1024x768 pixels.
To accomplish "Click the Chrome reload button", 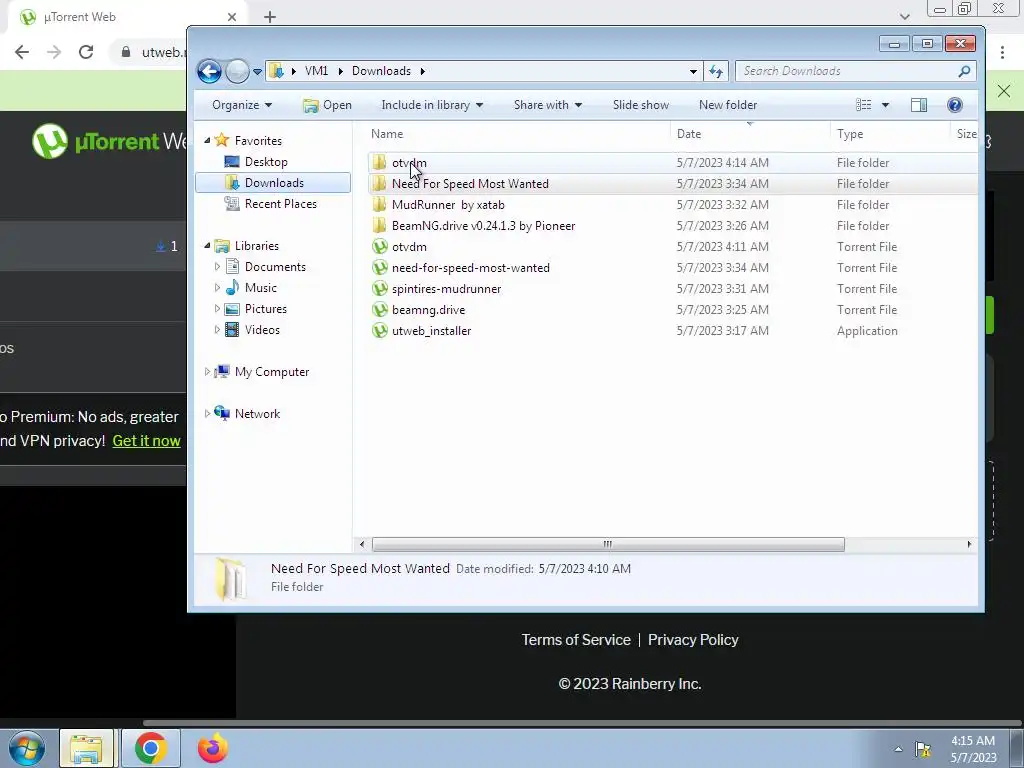I will pyautogui.click(x=86, y=52).
